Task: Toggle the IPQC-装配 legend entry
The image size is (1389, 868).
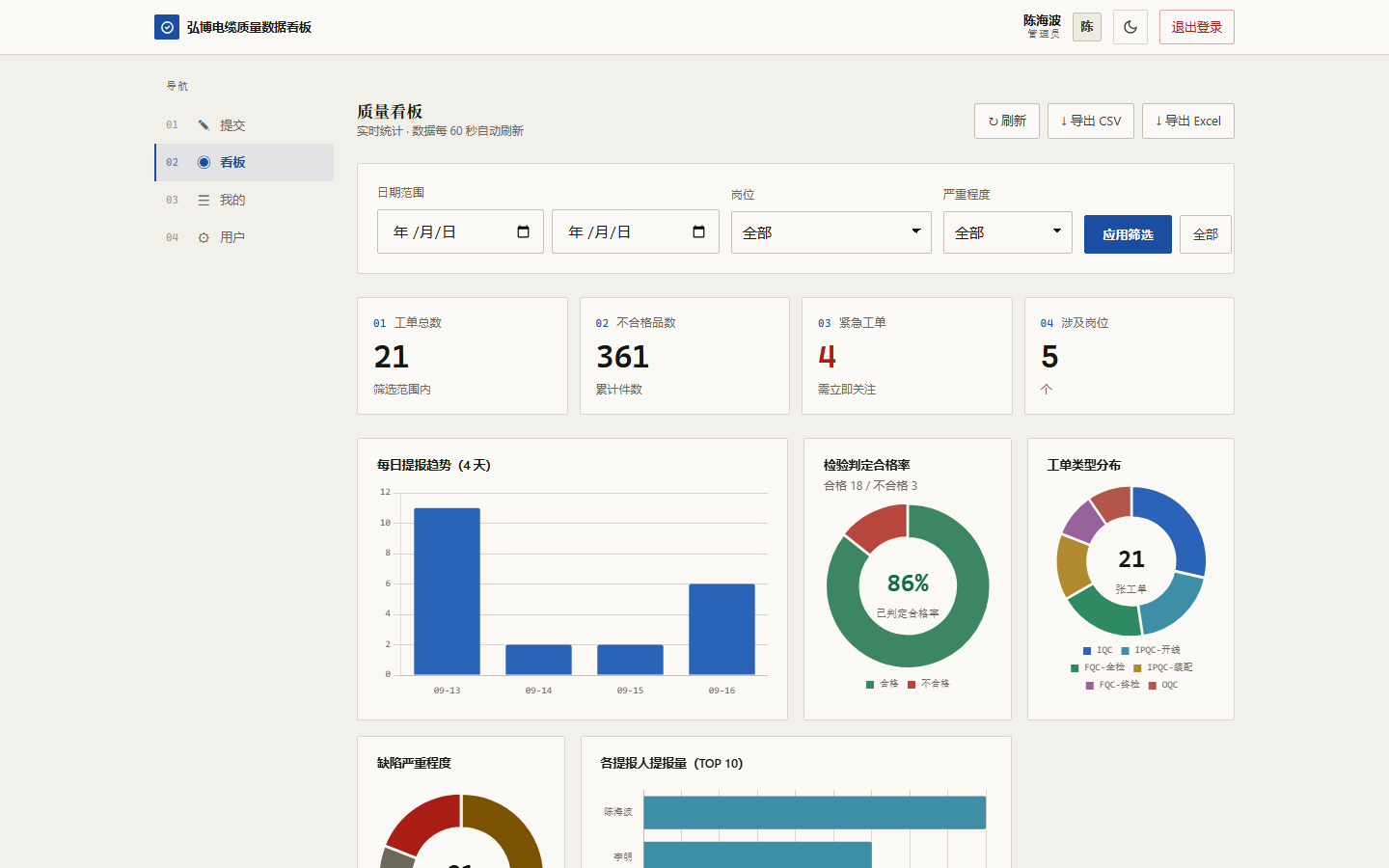Action: coord(1163,667)
